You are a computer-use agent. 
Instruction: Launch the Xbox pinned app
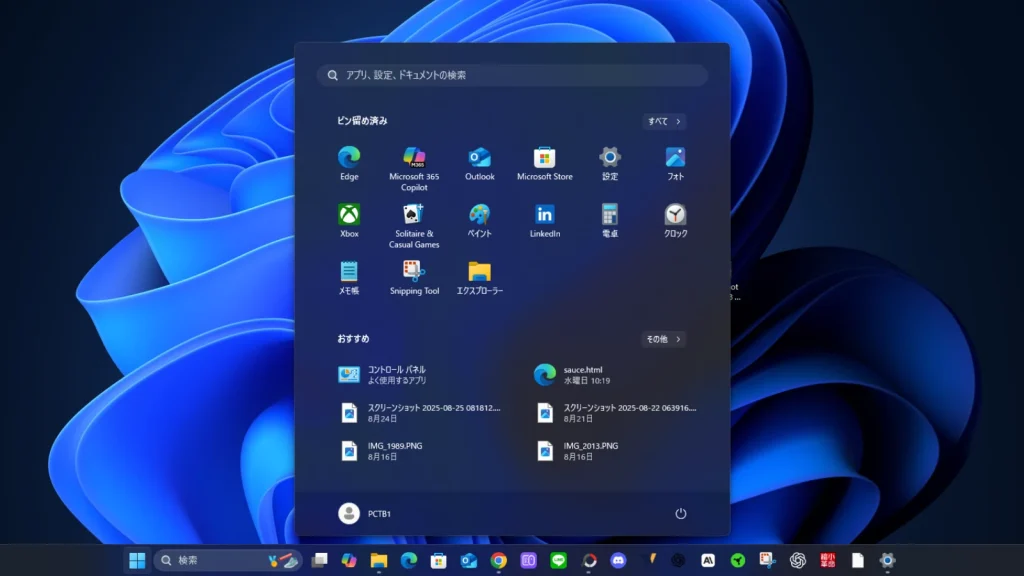(349, 220)
